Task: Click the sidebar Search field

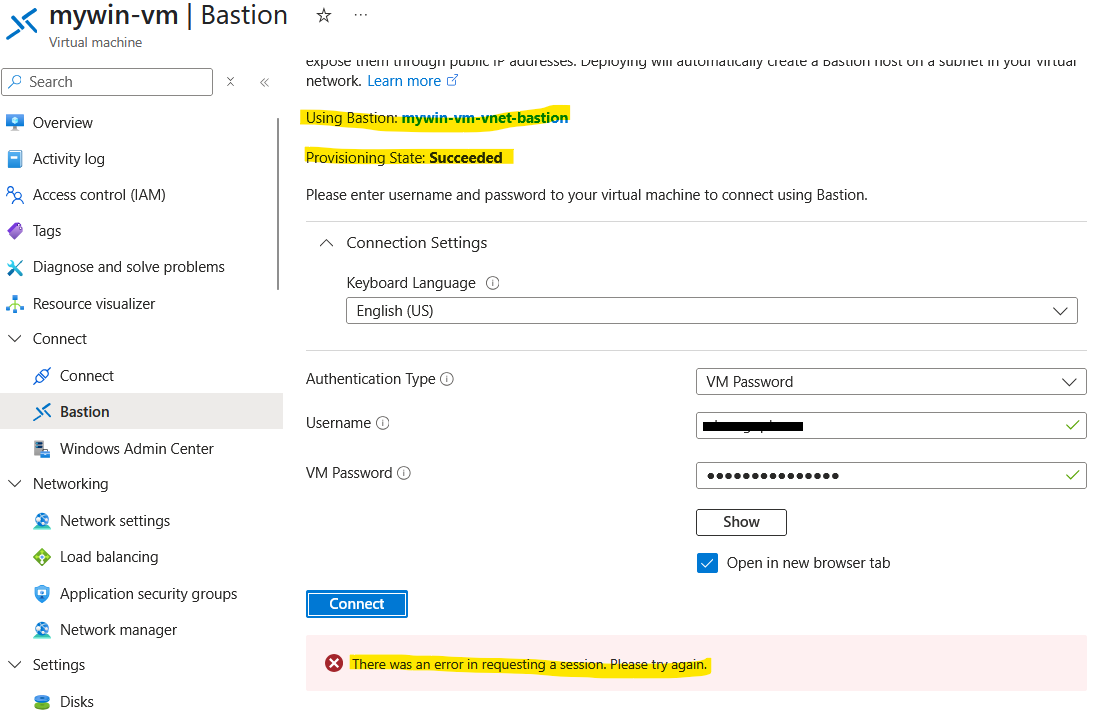Action: (108, 82)
